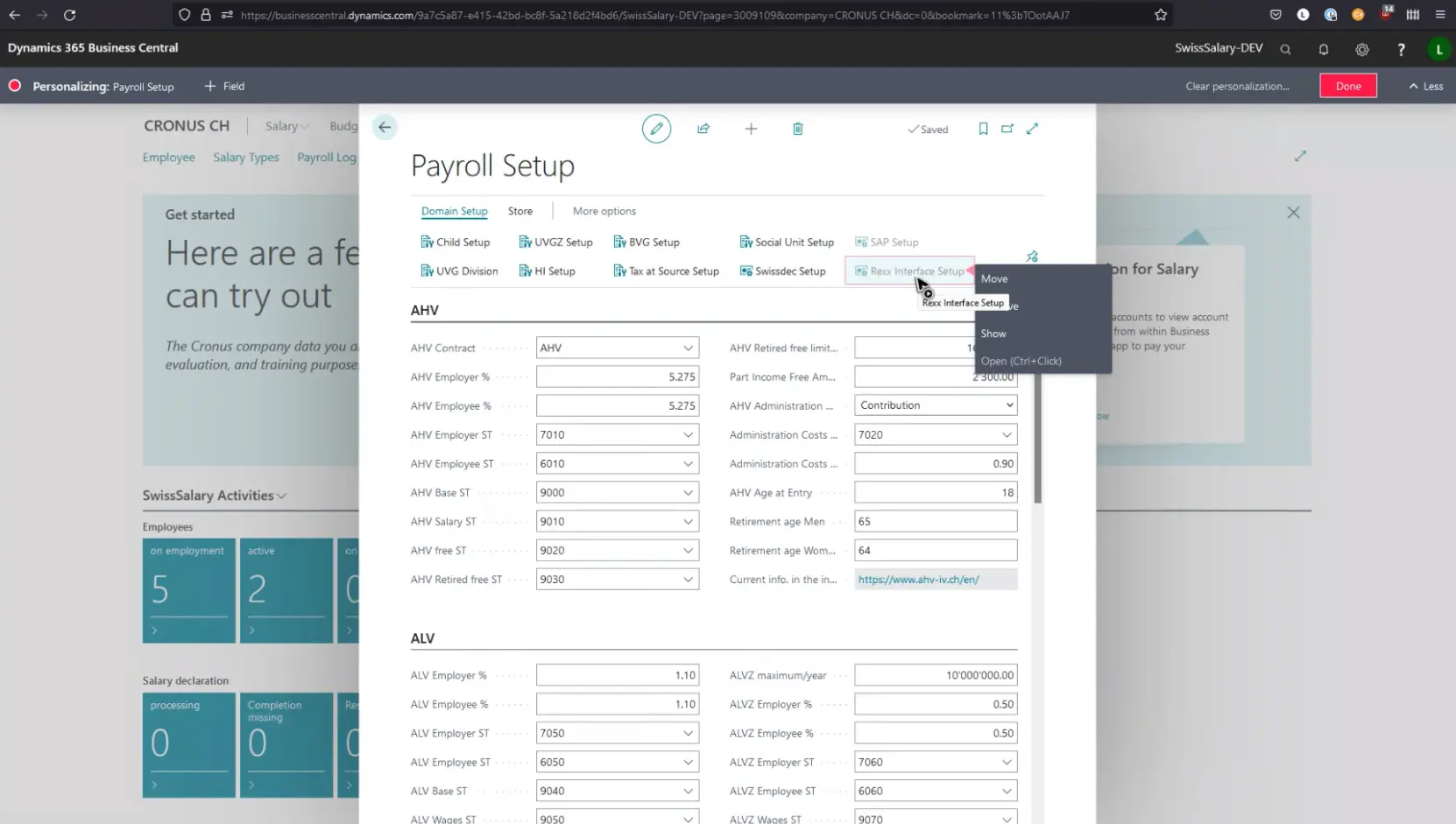Select the Edit pencil icon
The height and width of the screenshot is (824, 1456).
pyautogui.click(x=657, y=129)
